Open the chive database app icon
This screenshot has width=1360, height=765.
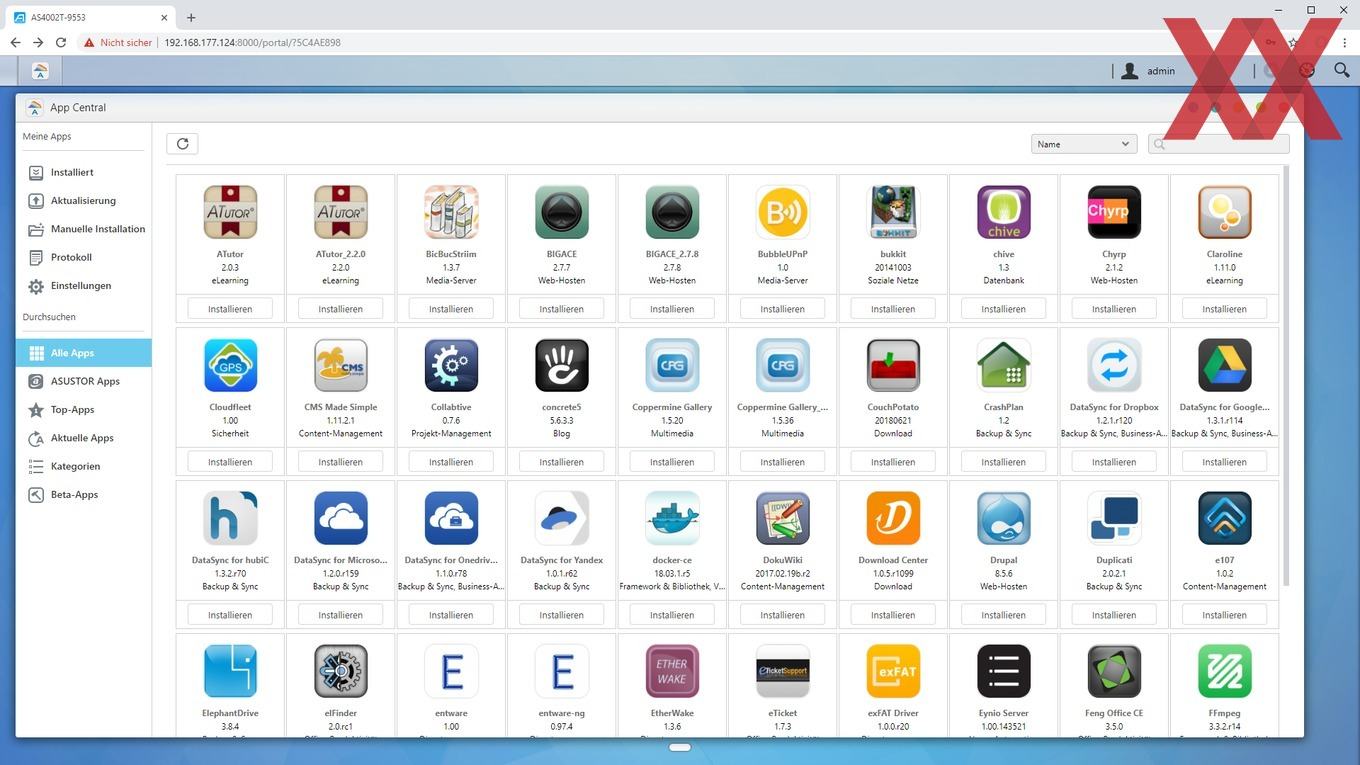pyautogui.click(x=1003, y=212)
